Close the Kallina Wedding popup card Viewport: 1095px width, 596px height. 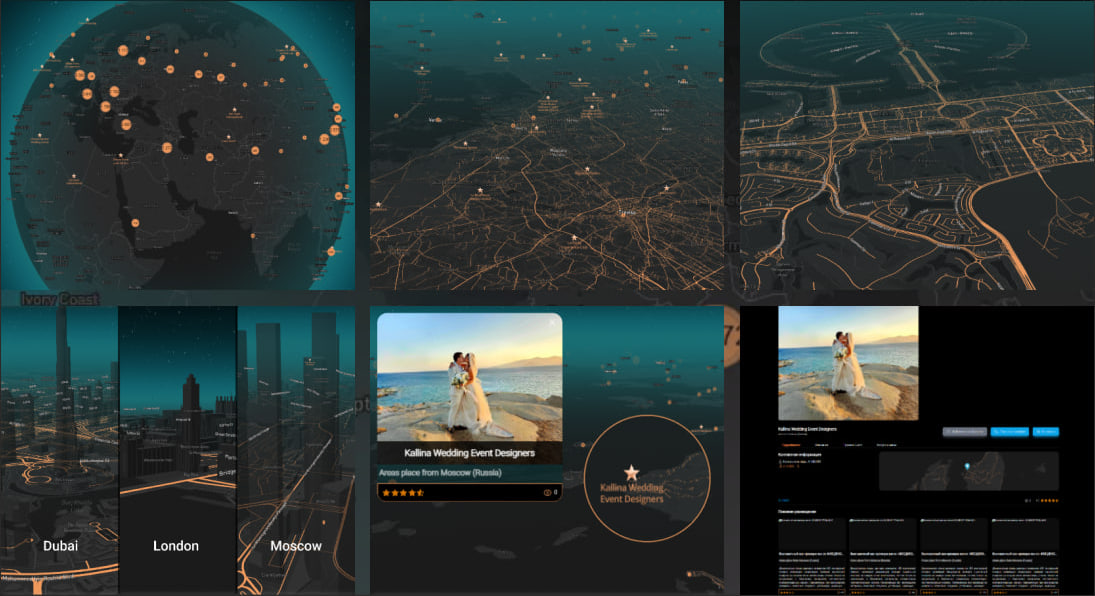(x=551, y=323)
